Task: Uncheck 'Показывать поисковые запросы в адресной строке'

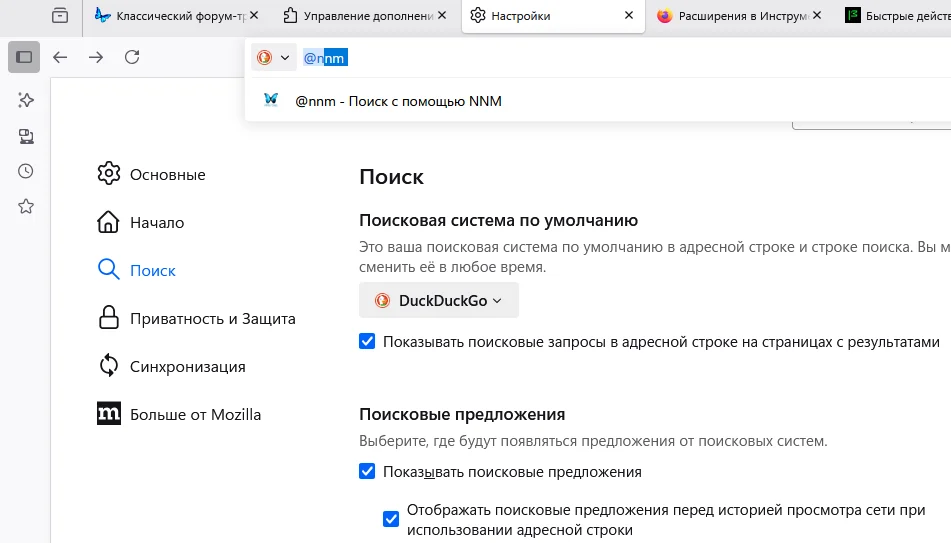Action: [x=367, y=342]
